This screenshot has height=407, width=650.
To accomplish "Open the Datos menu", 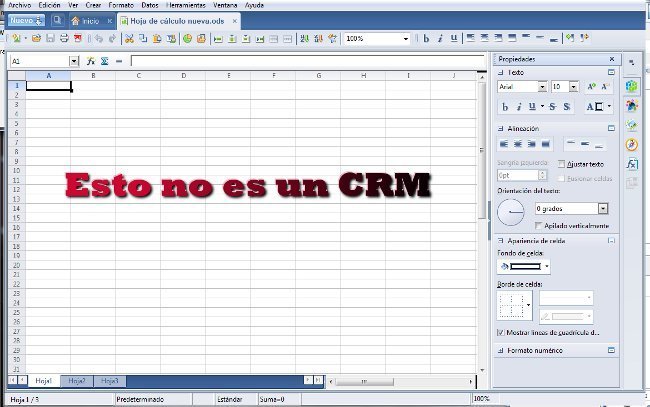I will [x=150, y=5].
